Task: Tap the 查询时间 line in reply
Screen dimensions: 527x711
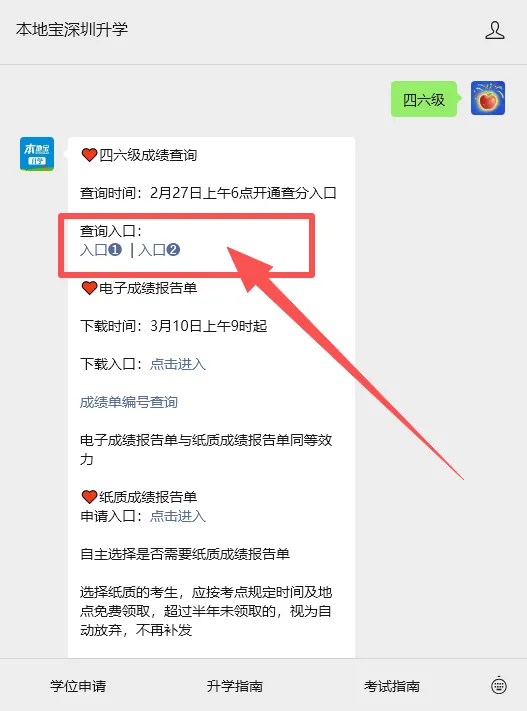Action: (208, 193)
